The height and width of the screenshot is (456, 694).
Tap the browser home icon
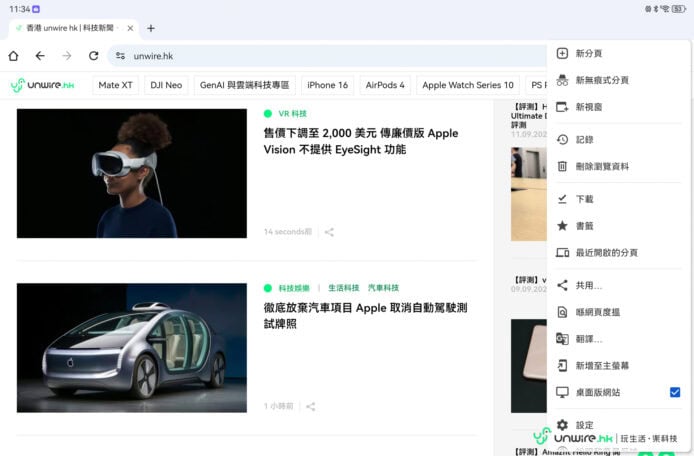[14, 56]
